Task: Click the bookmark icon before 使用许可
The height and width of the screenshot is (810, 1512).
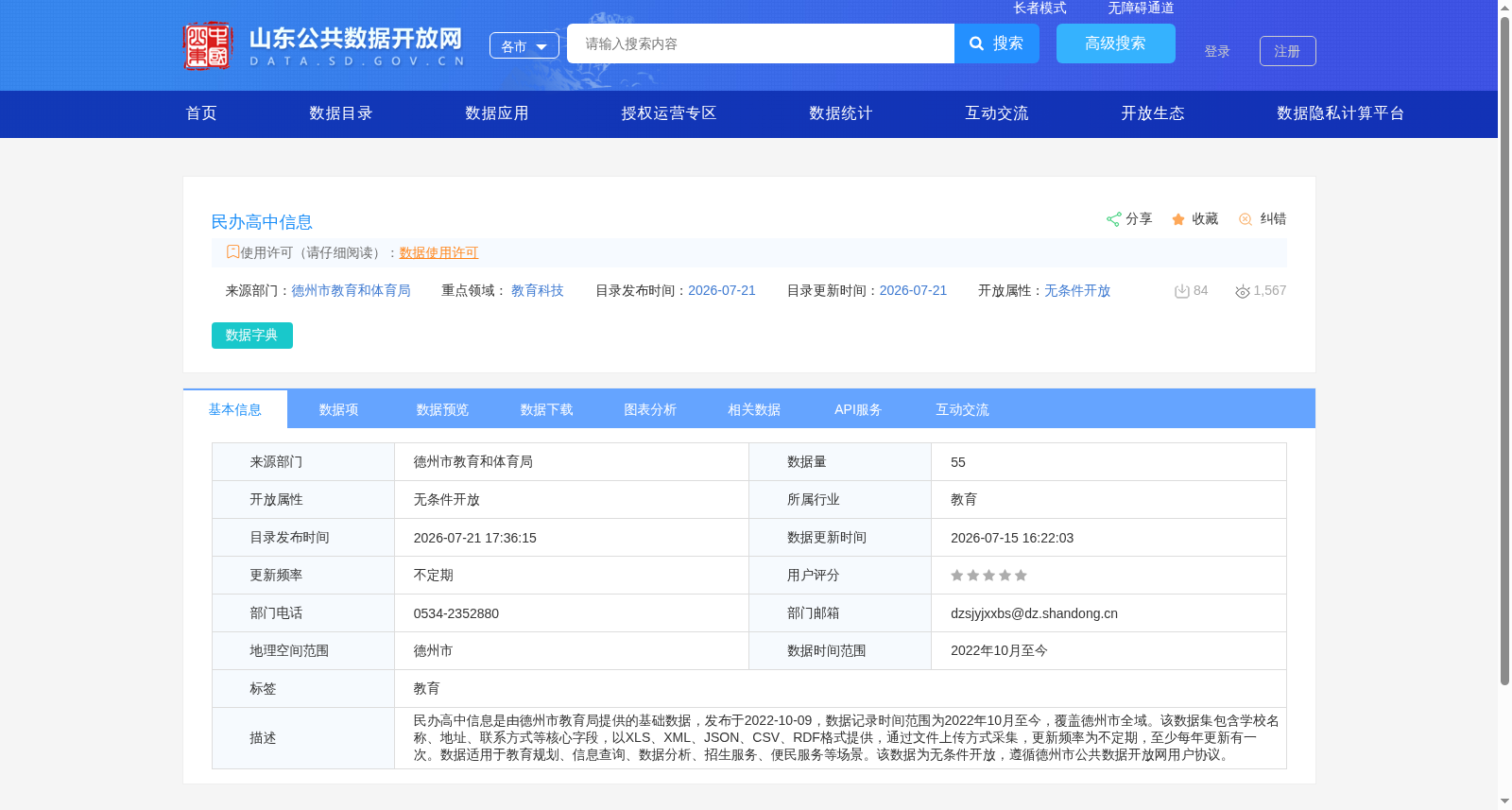Action: coord(232,251)
